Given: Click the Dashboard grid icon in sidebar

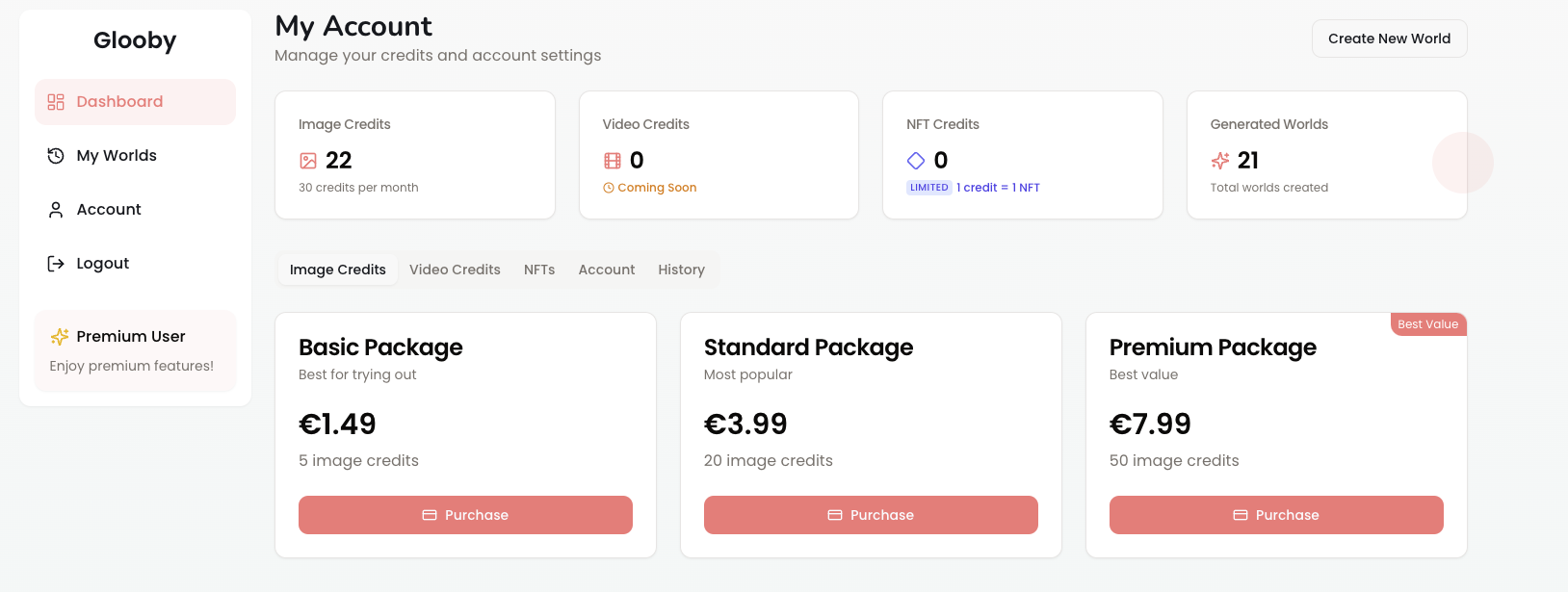Looking at the screenshot, I should pyautogui.click(x=56, y=102).
